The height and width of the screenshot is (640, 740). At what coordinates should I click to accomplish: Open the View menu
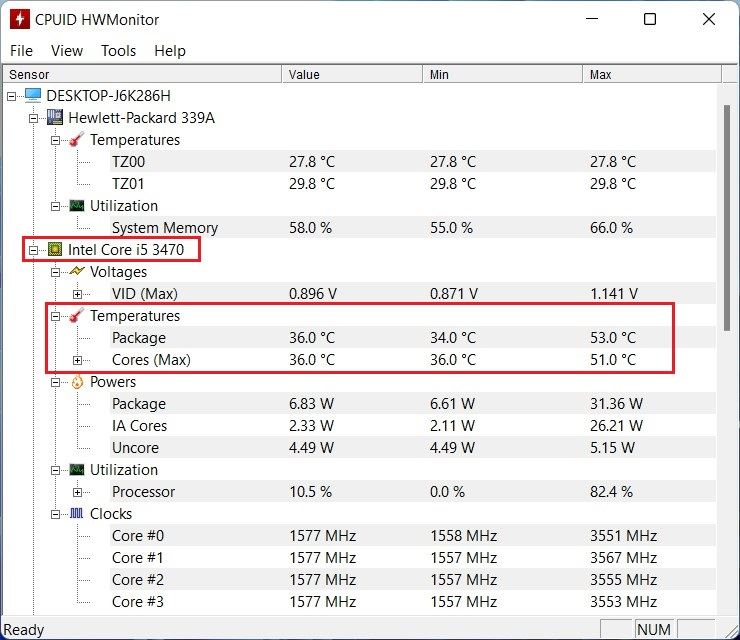click(67, 51)
